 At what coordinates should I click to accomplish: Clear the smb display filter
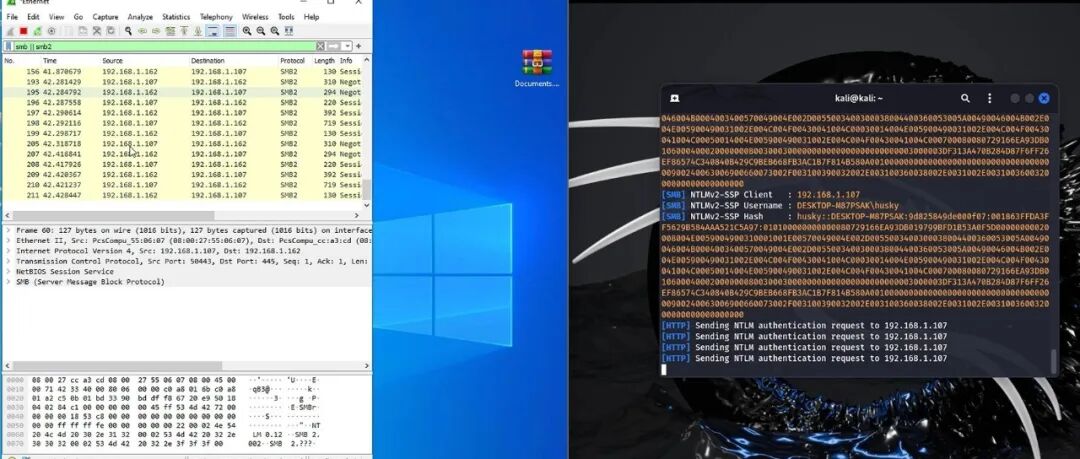(x=320, y=46)
